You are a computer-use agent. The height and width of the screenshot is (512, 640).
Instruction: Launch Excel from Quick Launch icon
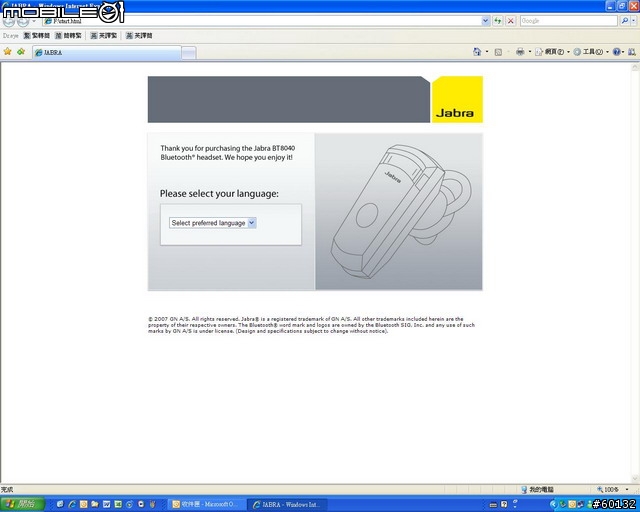coord(118,505)
